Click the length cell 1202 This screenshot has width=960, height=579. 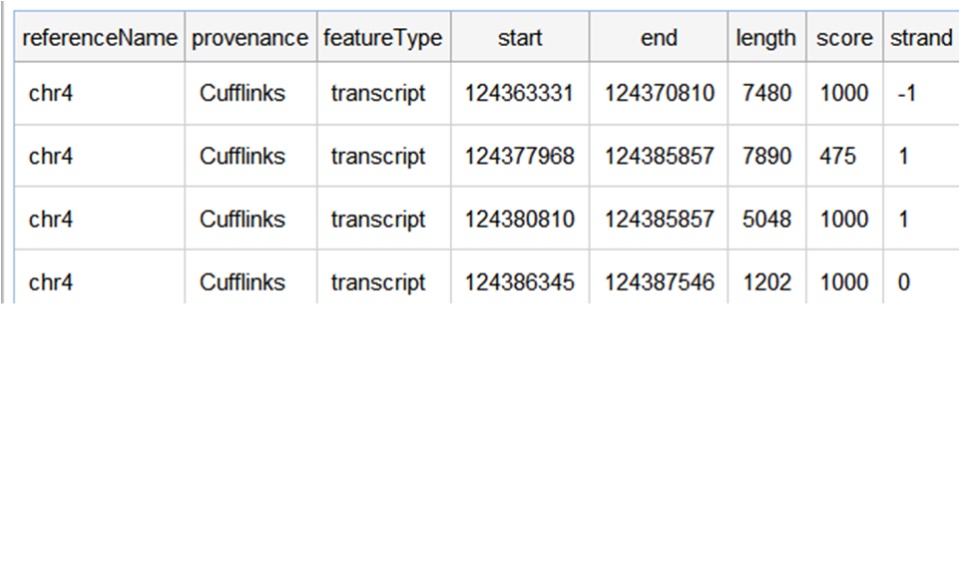(x=767, y=282)
